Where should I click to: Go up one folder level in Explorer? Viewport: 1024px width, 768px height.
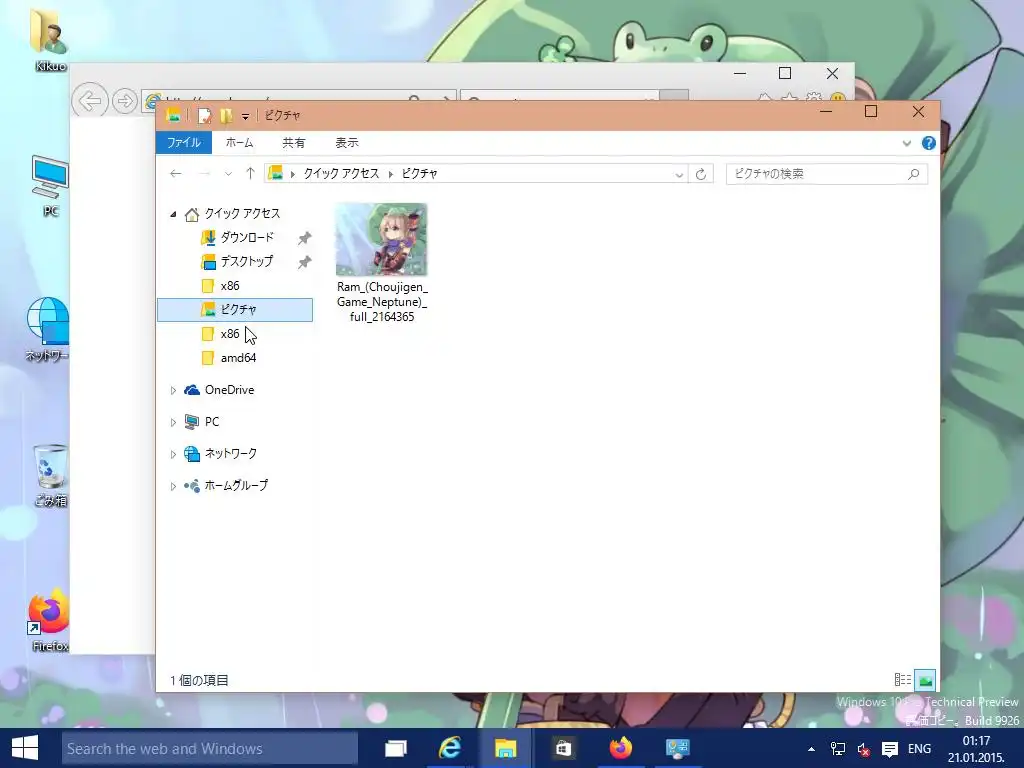coord(250,174)
